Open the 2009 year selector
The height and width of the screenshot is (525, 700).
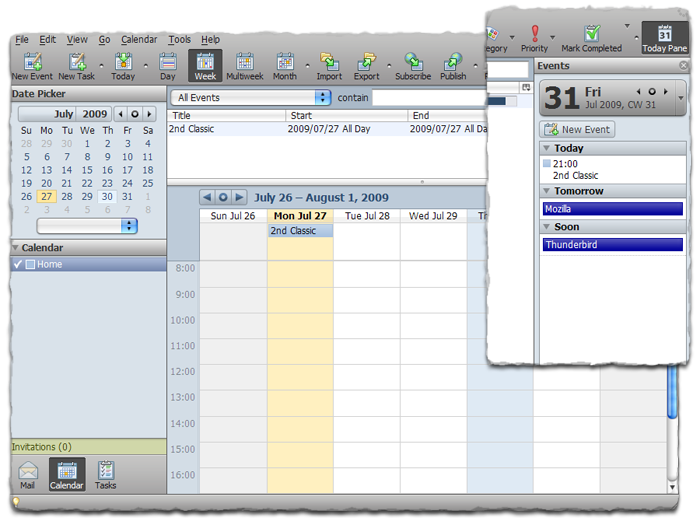coord(94,114)
